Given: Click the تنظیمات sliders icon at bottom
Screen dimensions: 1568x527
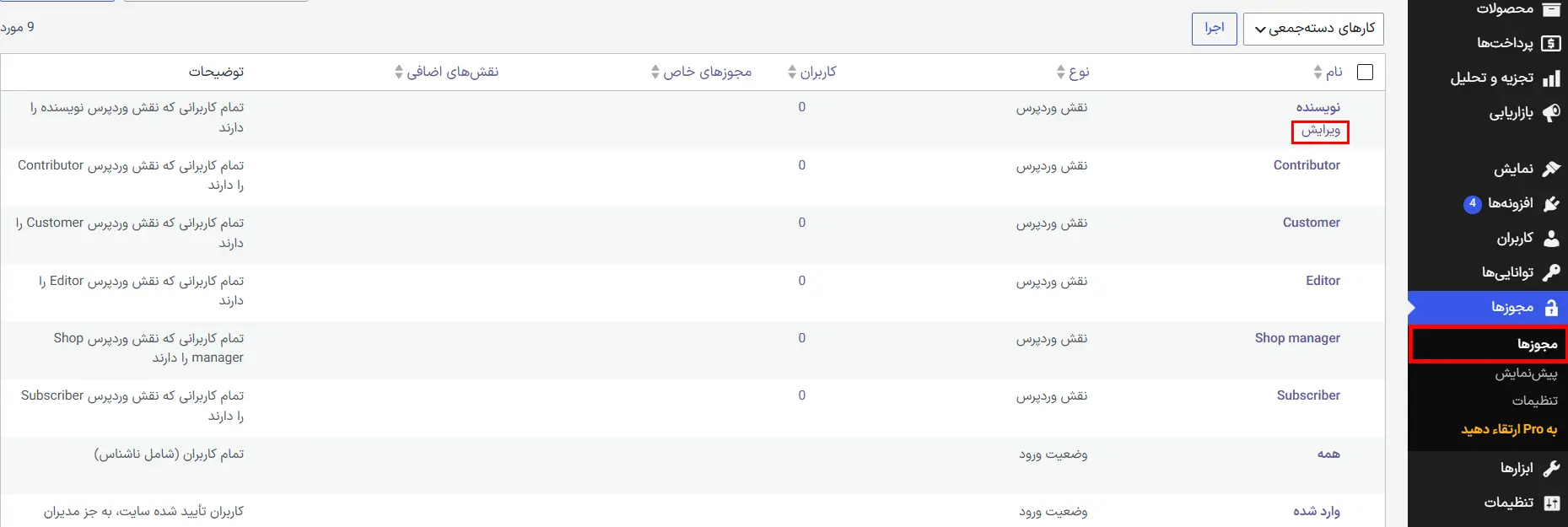Looking at the screenshot, I should (x=1551, y=503).
